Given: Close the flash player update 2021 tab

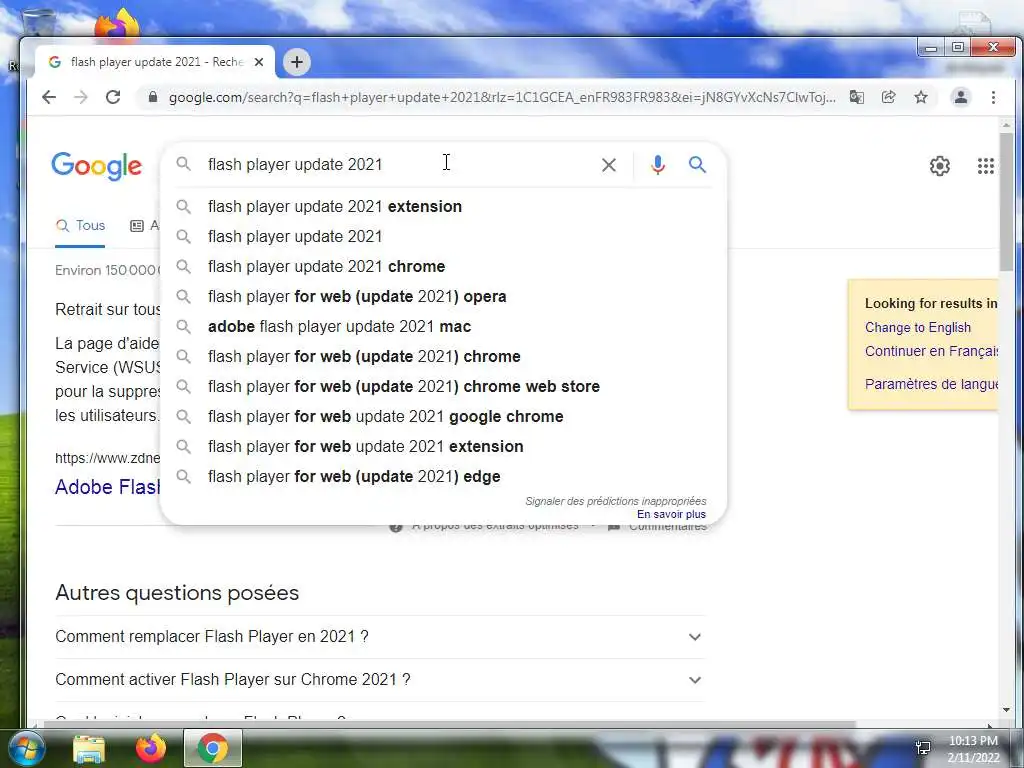Looking at the screenshot, I should (x=259, y=62).
